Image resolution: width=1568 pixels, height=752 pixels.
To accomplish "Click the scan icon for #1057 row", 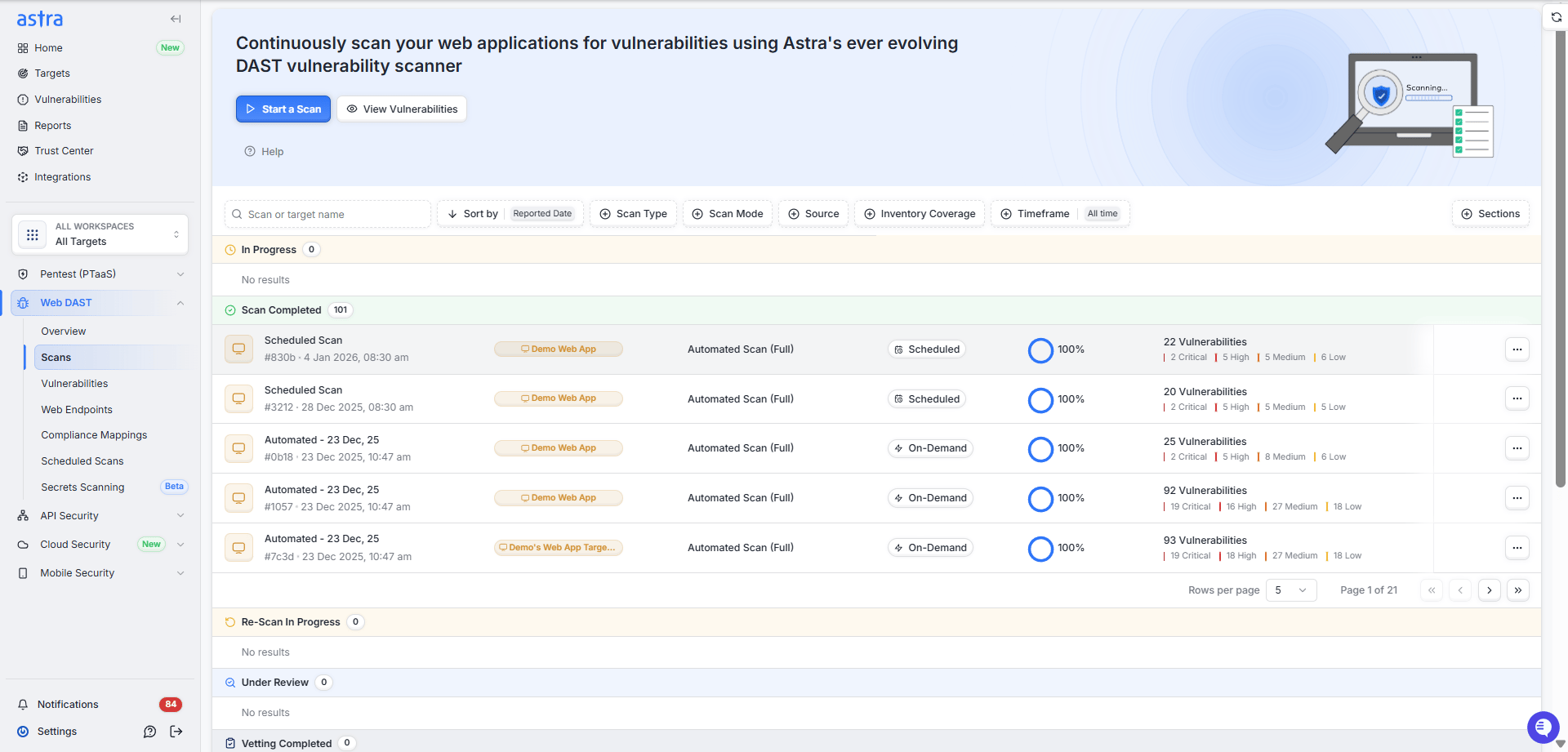I will point(238,498).
